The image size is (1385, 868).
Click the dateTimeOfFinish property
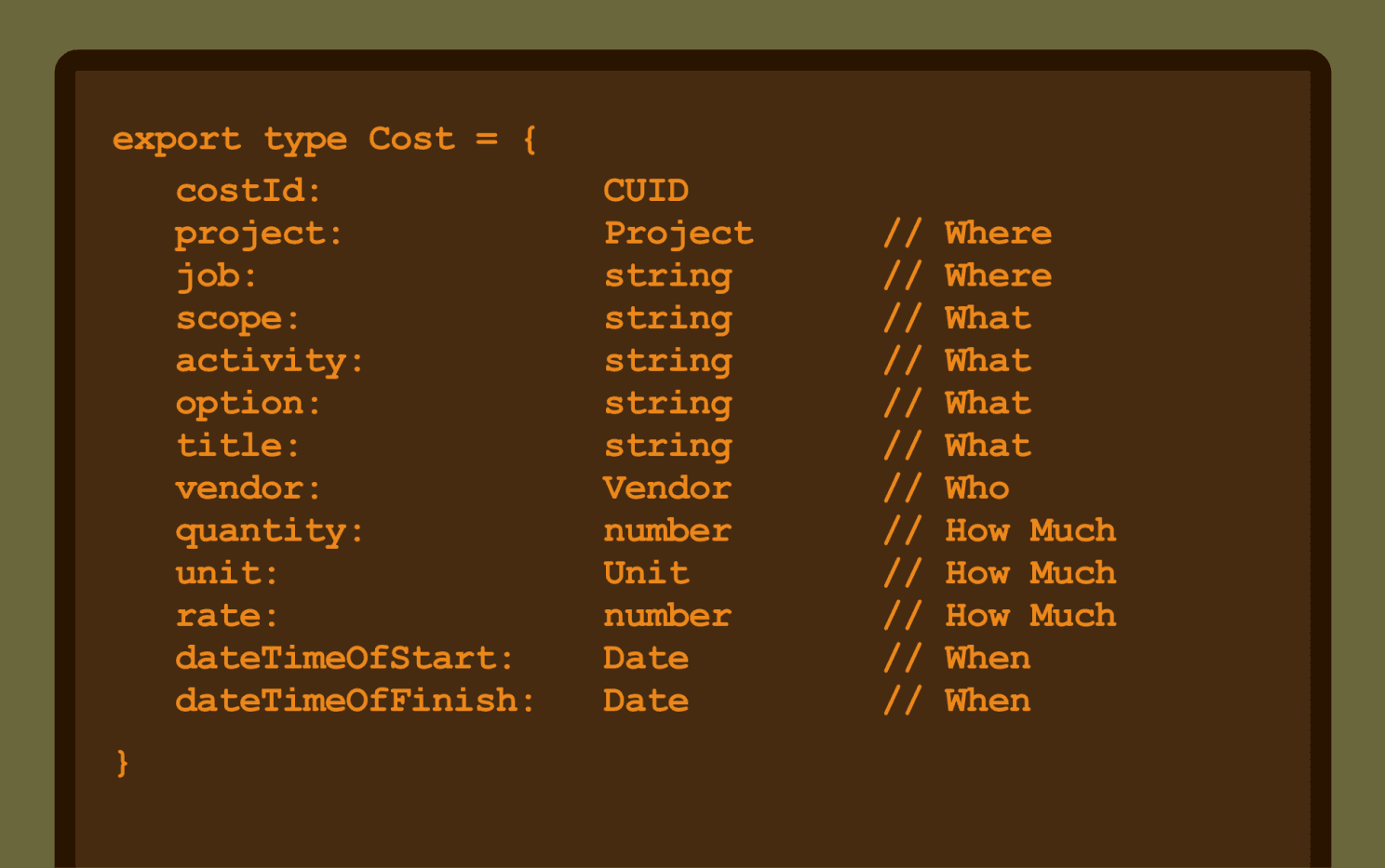coord(355,701)
